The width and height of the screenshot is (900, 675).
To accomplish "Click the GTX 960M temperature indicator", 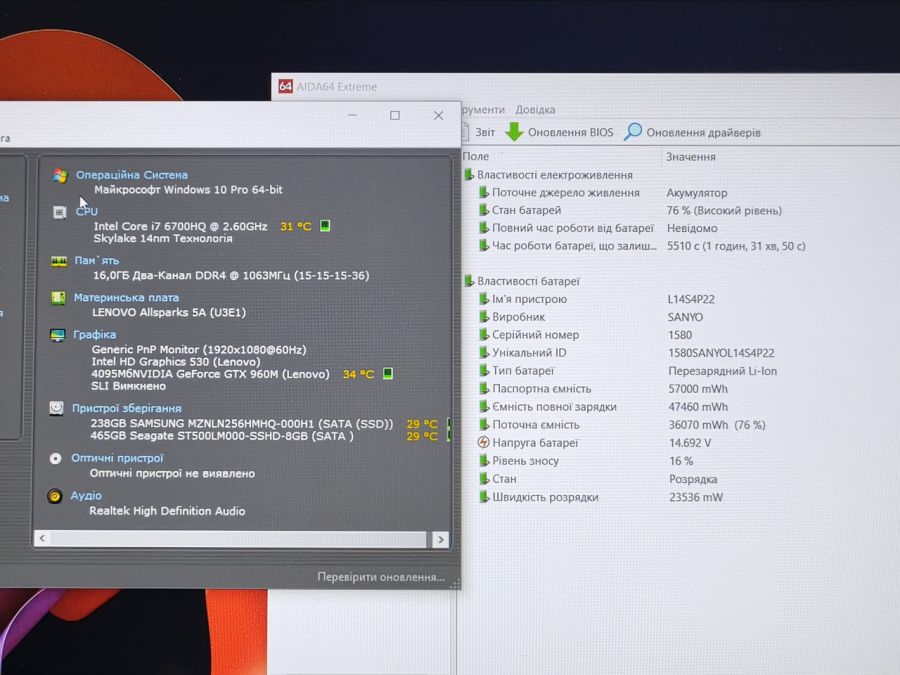I will click(x=388, y=374).
